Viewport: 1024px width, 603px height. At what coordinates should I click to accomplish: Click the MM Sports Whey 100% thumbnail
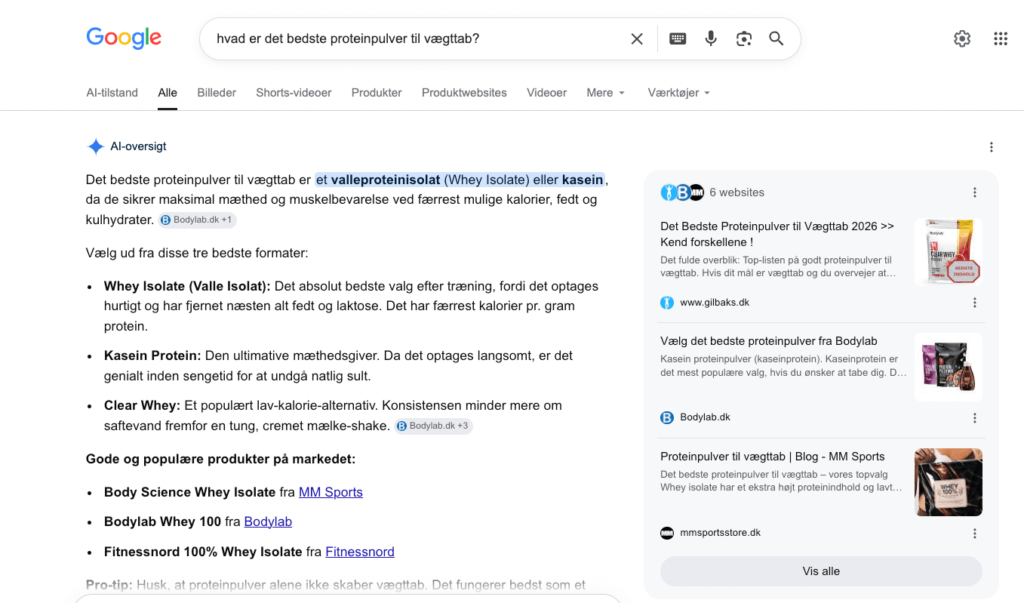tap(948, 482)
